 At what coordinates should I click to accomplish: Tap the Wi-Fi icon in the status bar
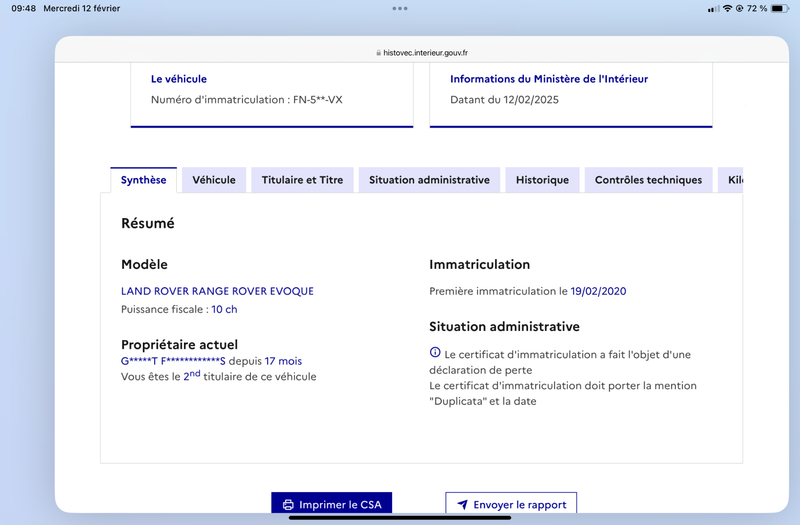(728, 8)
